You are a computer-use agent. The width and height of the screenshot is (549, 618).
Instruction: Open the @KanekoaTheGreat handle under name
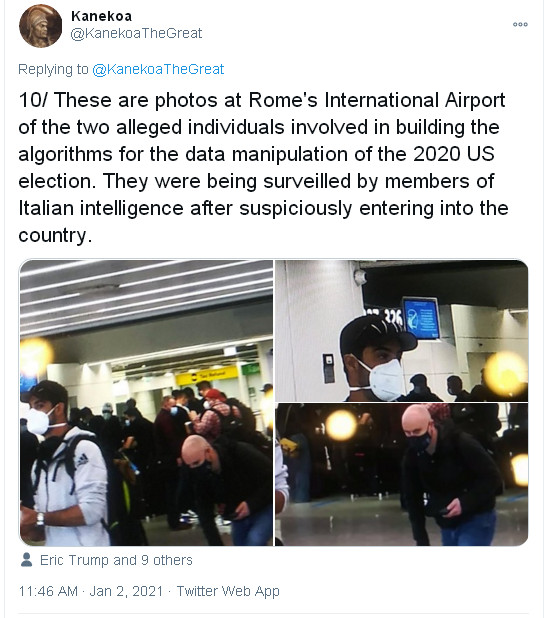click(136, 34)
